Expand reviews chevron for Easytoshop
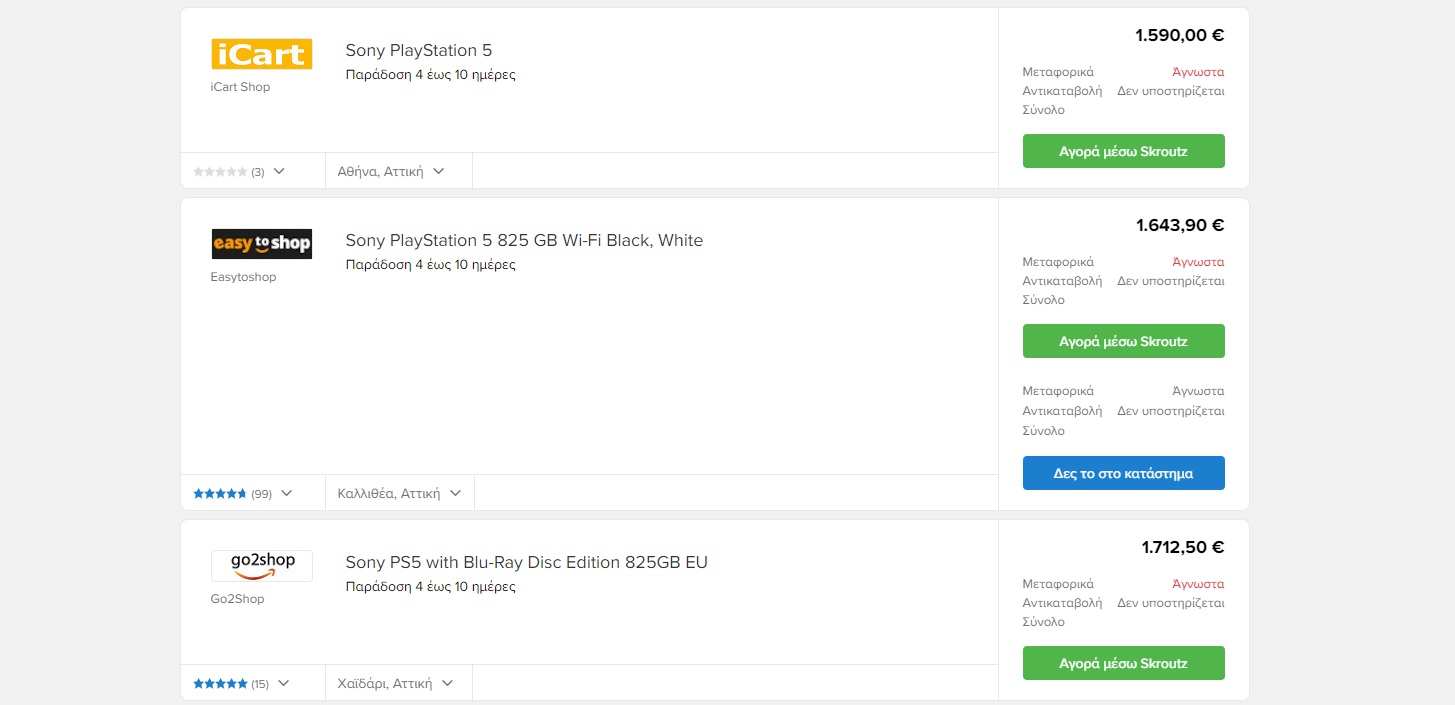This screenshot has width=1455, height=705. 287,493
